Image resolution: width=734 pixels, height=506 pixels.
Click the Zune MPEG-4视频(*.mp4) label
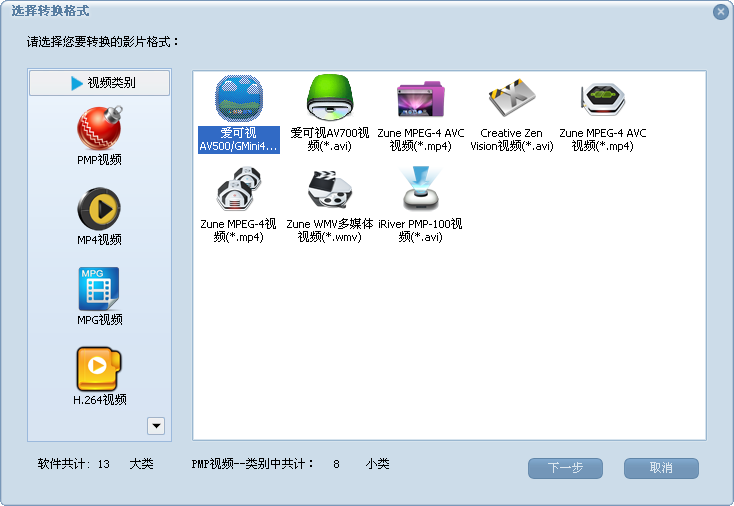click(238, 230)
